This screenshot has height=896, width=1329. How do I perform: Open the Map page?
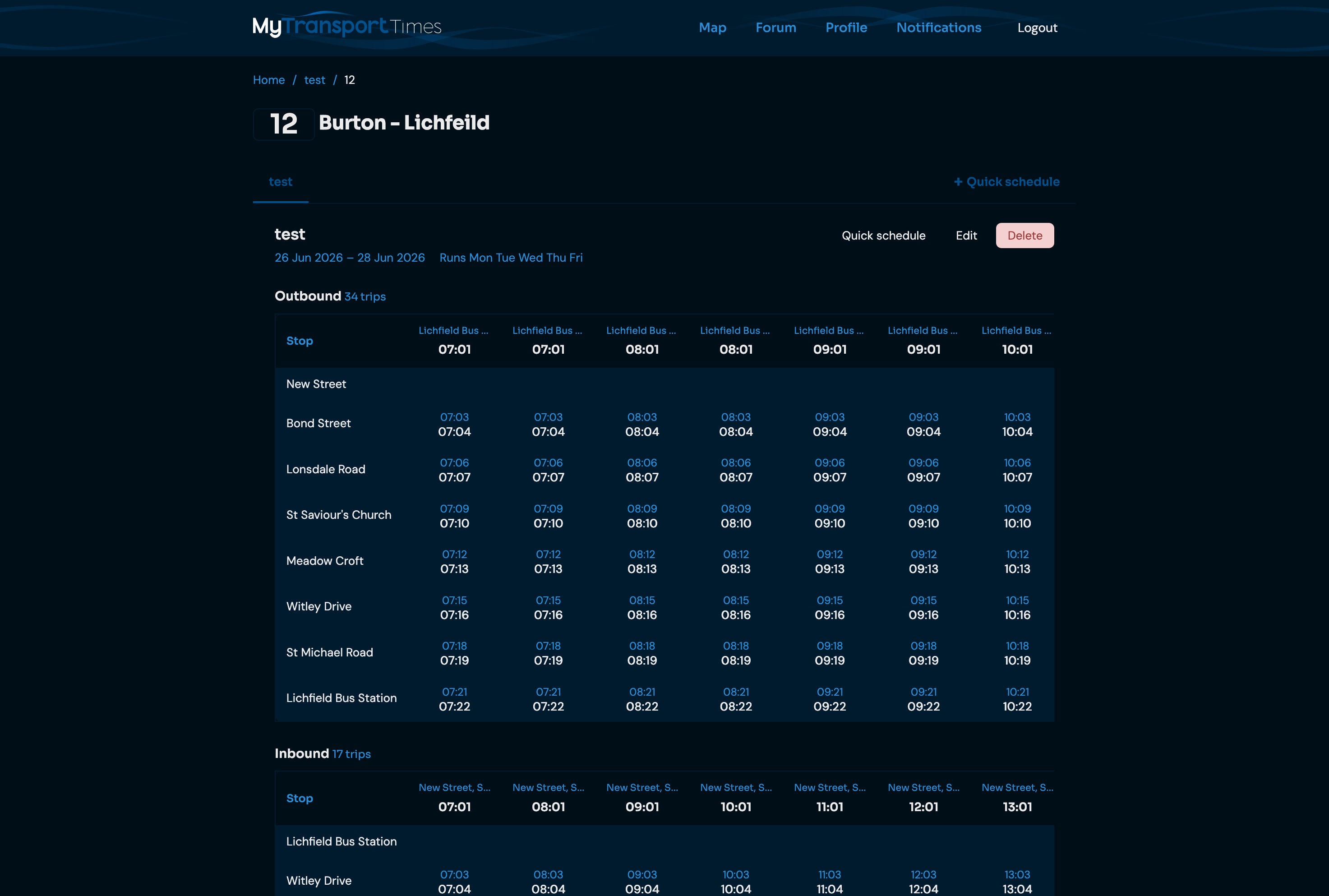tap(712, 28)
